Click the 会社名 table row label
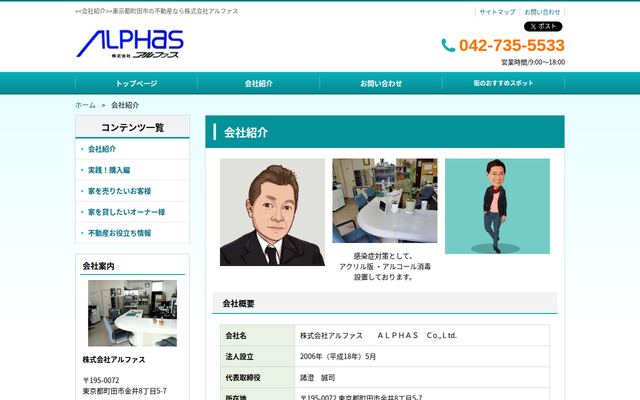Screen dimensions: 640x400 [x=236, y=336]
